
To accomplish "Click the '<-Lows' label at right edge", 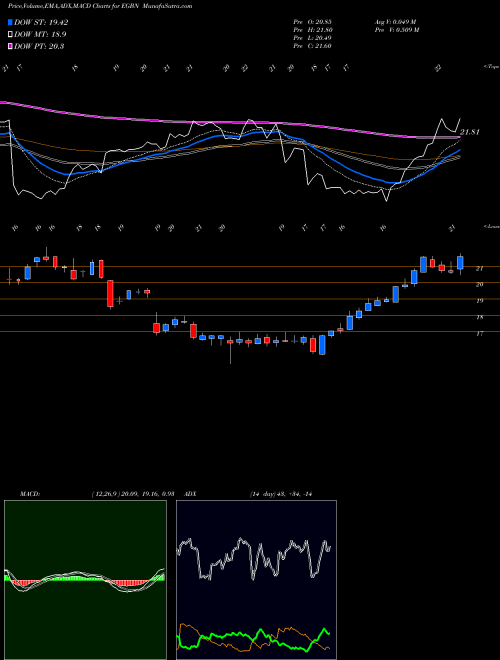I will tap(491, 226).
